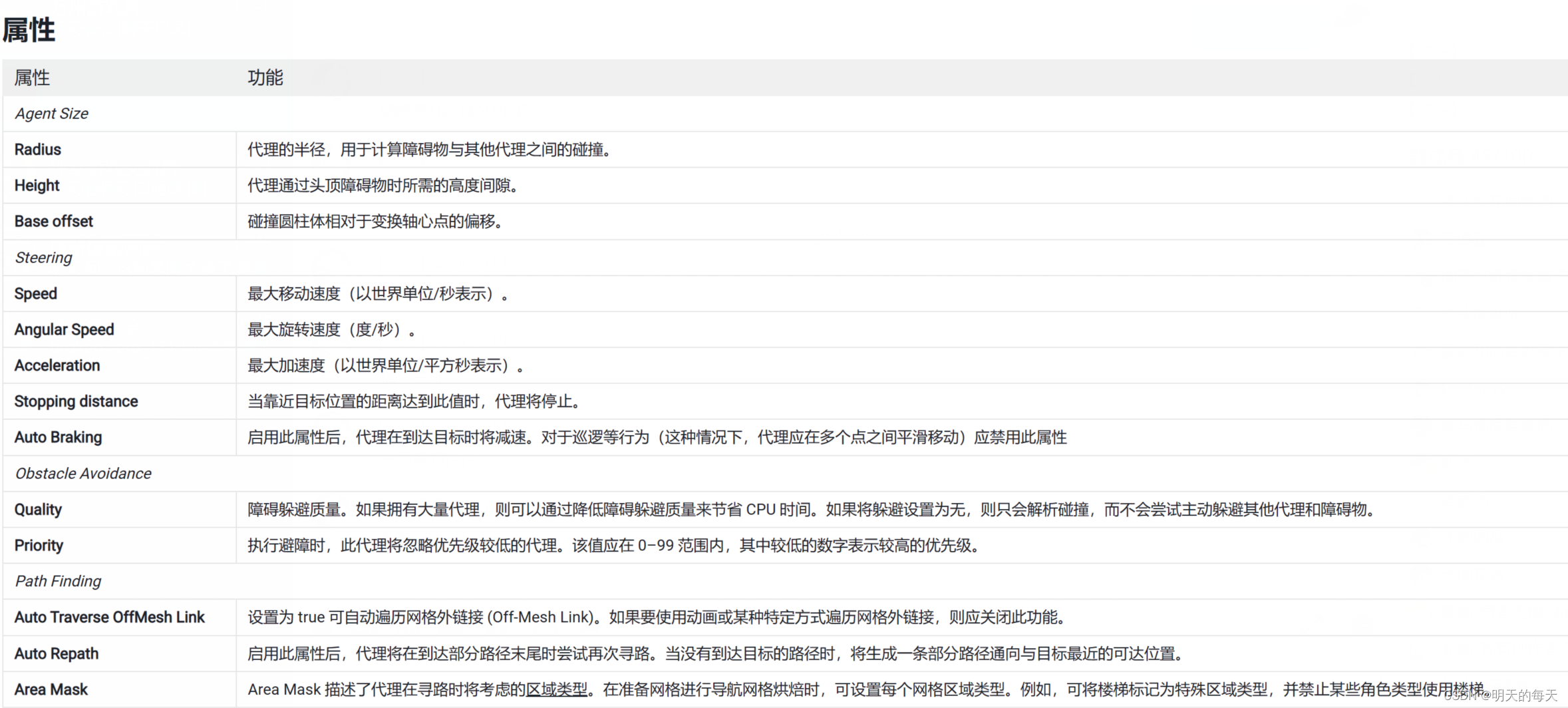Click the Base offset property name

pos(54,222)
